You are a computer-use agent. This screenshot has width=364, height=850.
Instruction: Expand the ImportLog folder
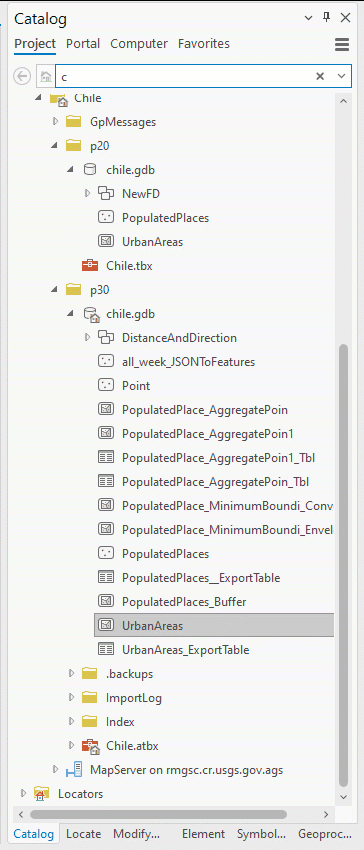(71, 698)
